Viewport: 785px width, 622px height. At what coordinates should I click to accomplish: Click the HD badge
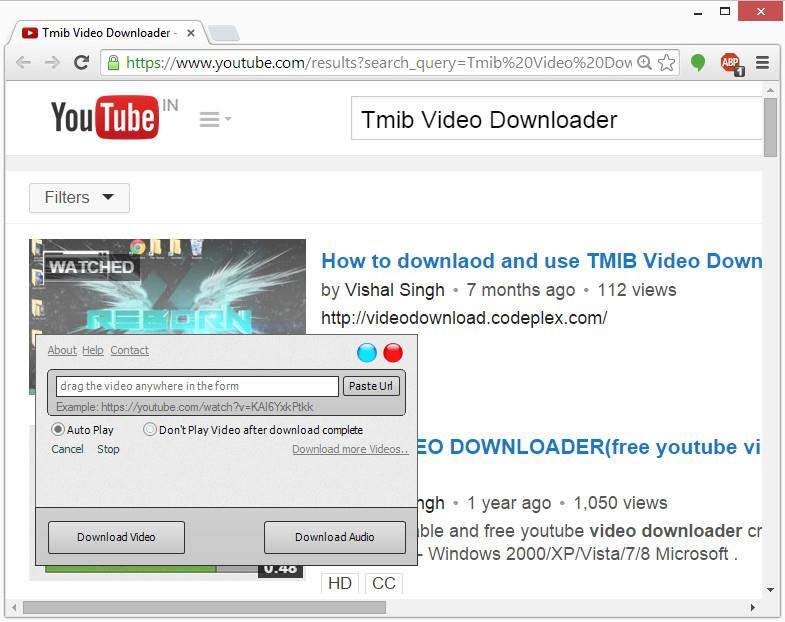(x=340, y=583)
